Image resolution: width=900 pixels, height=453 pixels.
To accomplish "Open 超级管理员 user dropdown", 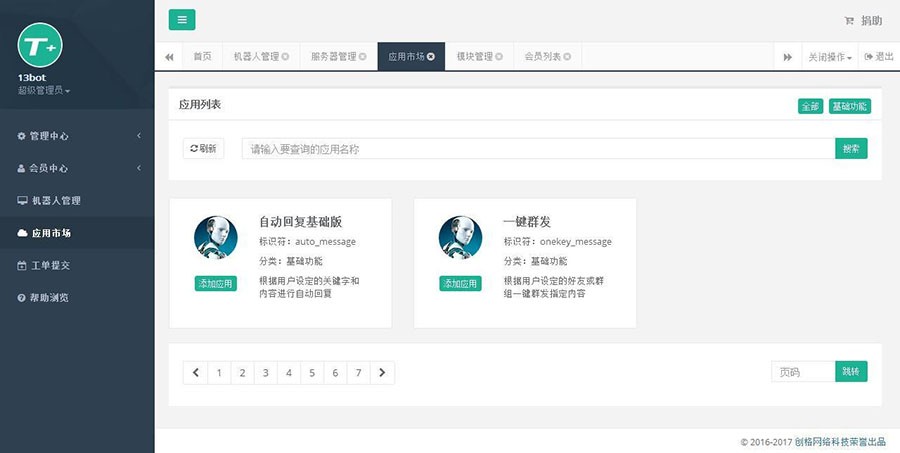I will click(44, 91).
